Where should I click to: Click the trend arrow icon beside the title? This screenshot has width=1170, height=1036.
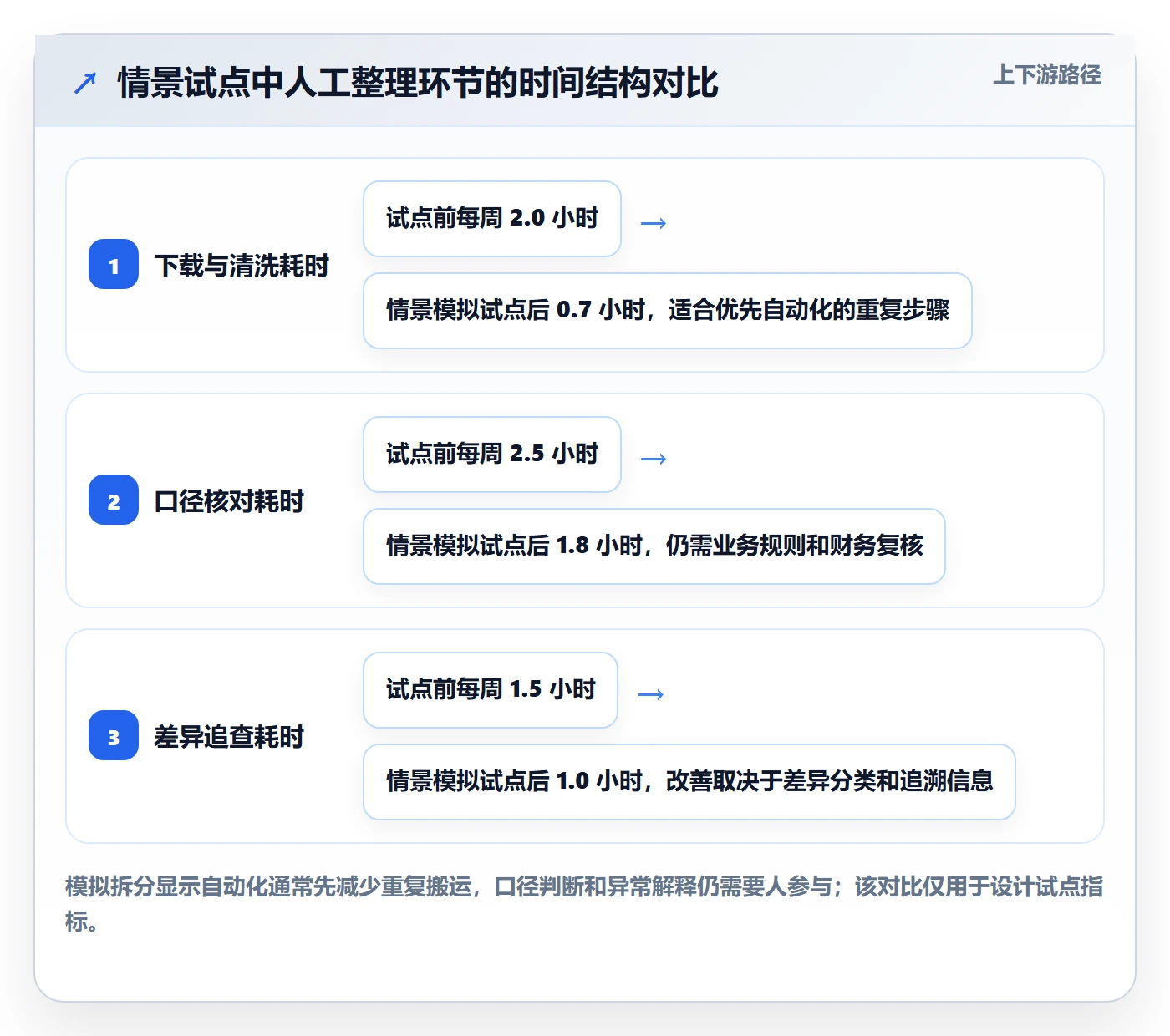click(x=85, y=83)
